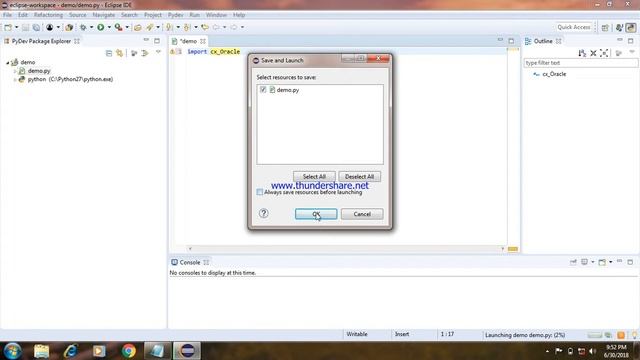
Task: Select cx_Oracle in the Outline
Action: pos(554,74)
